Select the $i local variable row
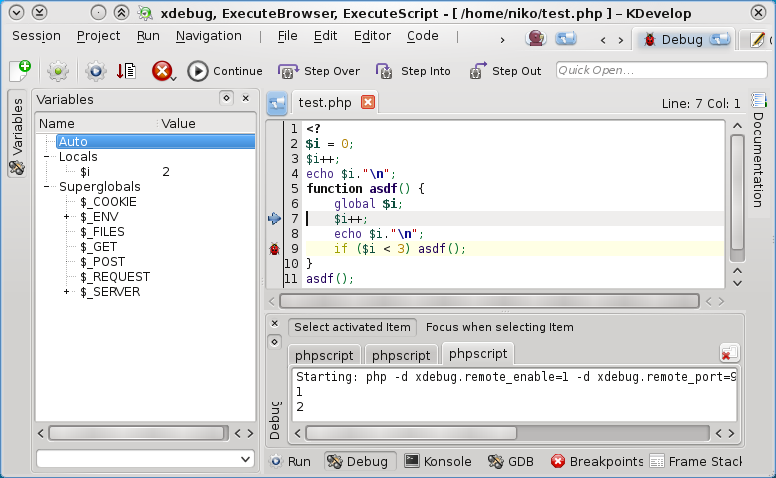The height and width of the screenshot is (478, 776). pos(85,172)
